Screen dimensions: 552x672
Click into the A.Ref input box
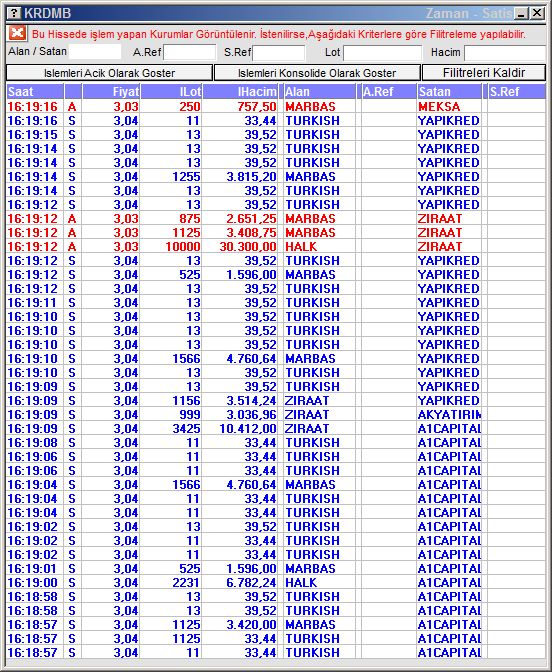pos(189,53)
